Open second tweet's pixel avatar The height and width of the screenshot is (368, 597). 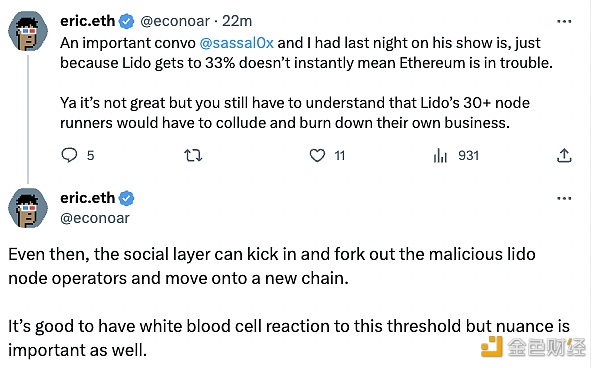pyautogui.click(x=28, y=208)
